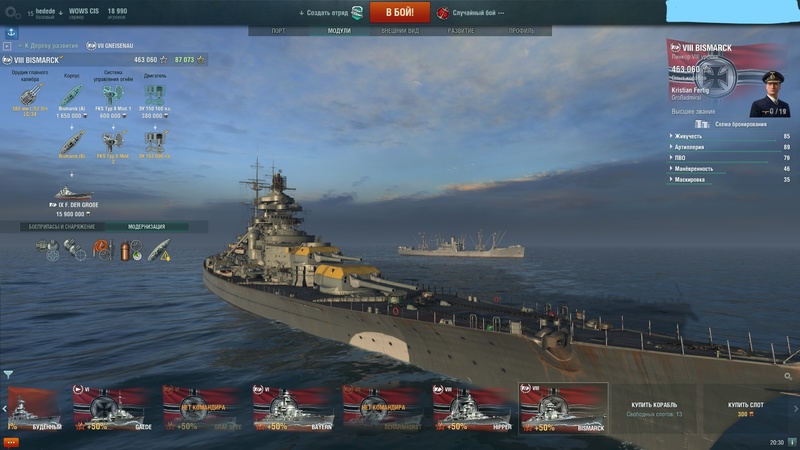Select the main battery gun module icon
This screenshot has width=800, height=450.
(30, 95)
